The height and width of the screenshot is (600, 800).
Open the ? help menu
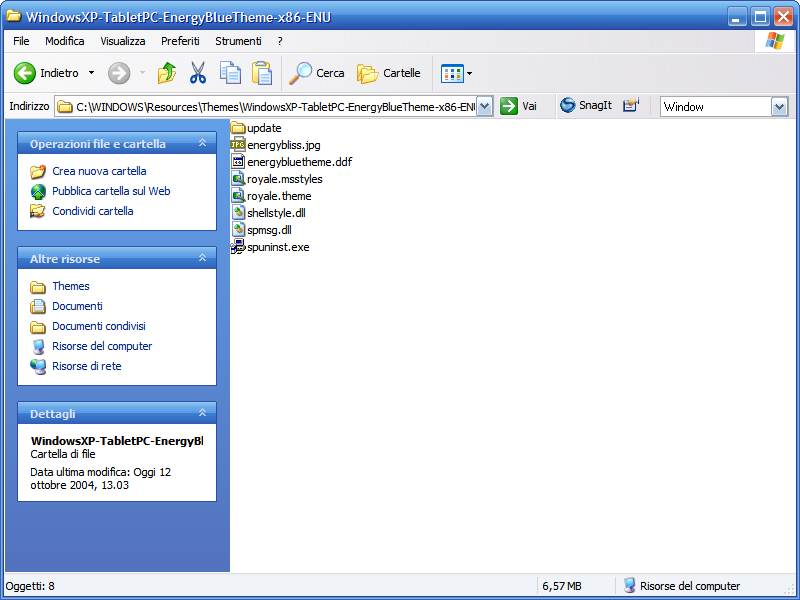pos(280,41)
